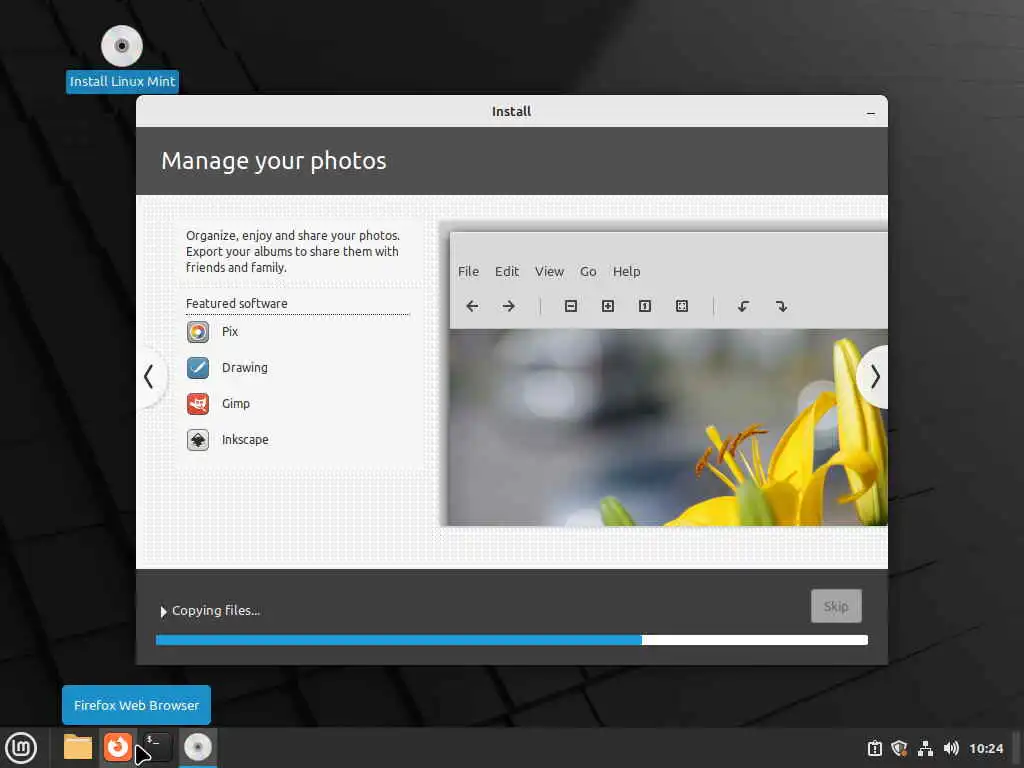Click the update manager shield tray icon
The width and height of the screenshot is (1024, 768).
coord(899,748)
